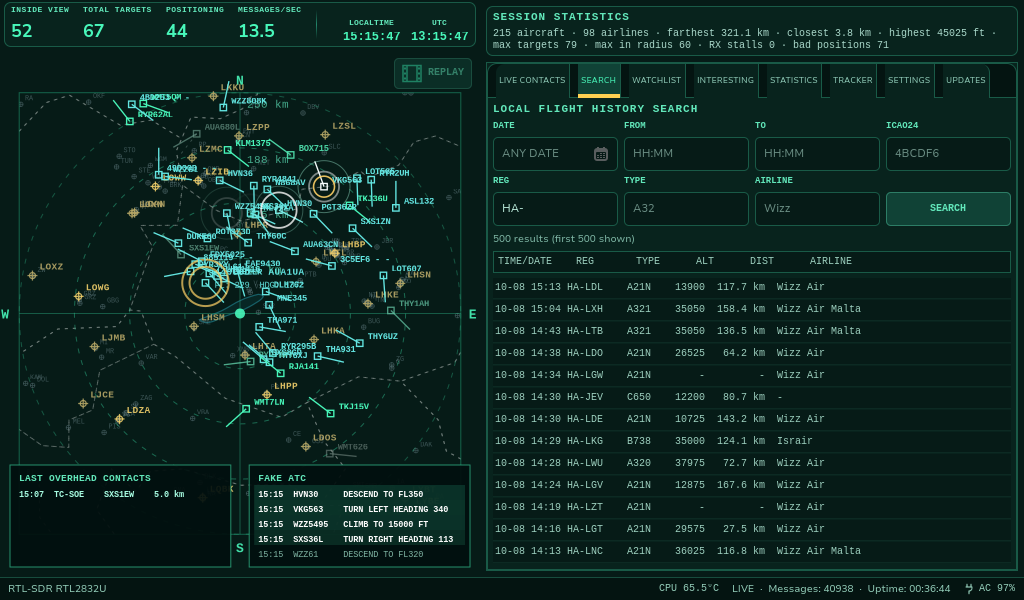Select aircraft marker WMT7LN on radar

pos(246,409)
